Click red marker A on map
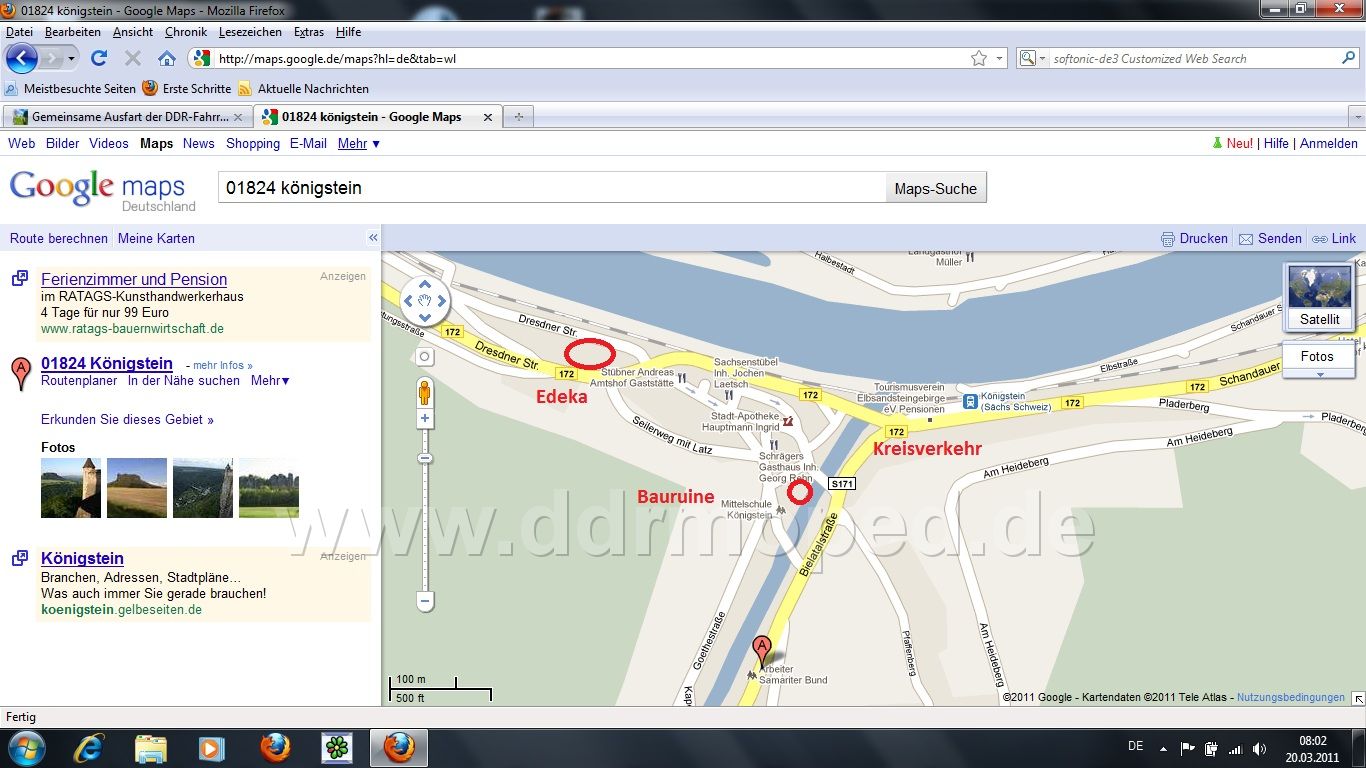This screenshot has width=1366, height=768. [762, 652]
